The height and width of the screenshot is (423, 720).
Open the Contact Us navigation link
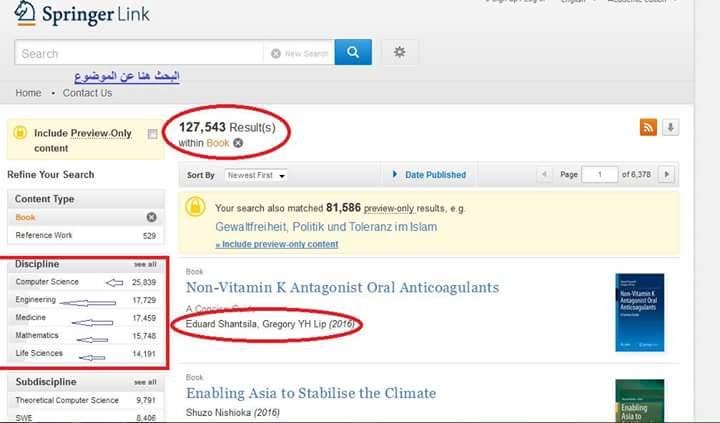87,93
